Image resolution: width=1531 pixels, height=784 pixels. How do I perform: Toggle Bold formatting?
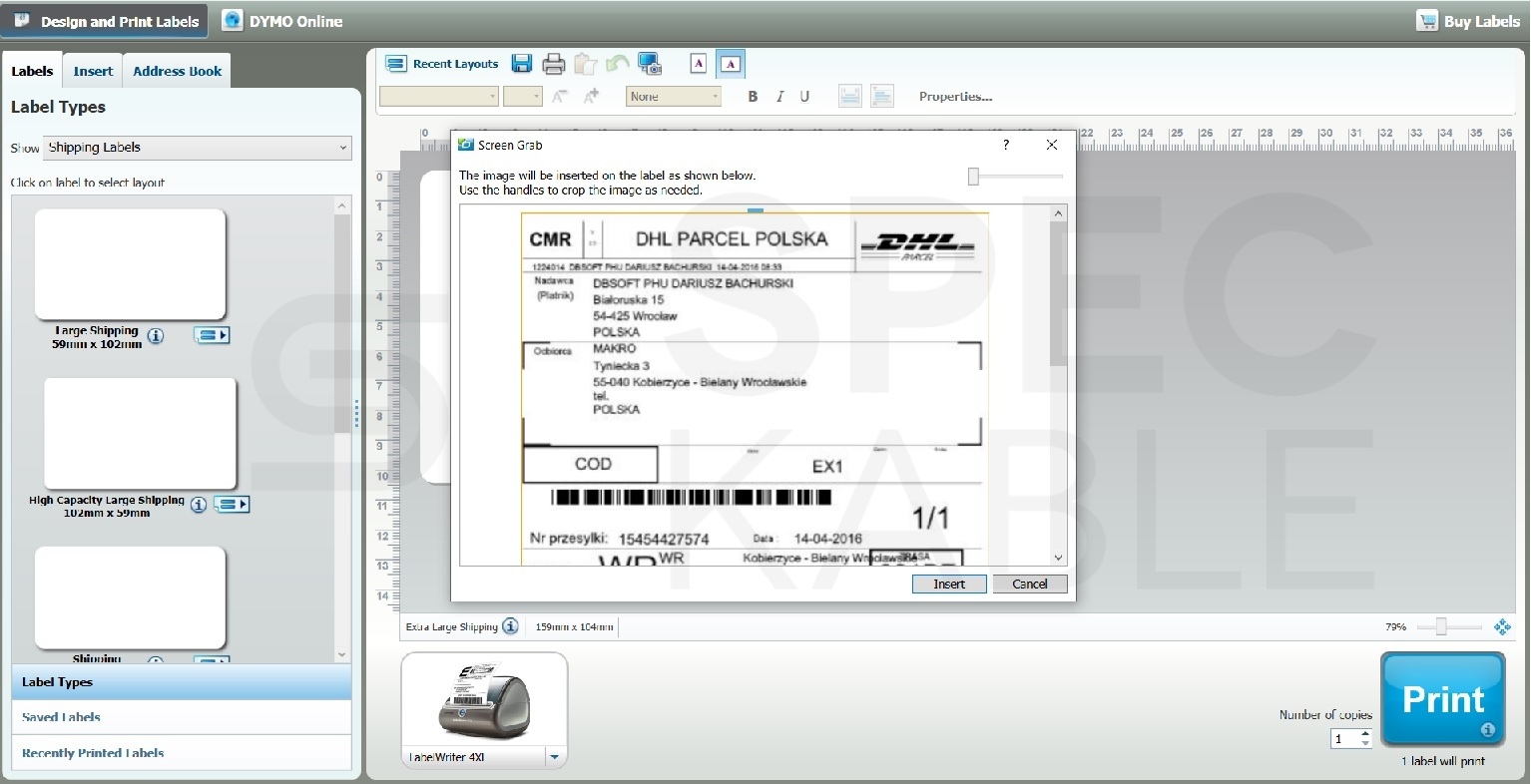click(x=753, y=97)
